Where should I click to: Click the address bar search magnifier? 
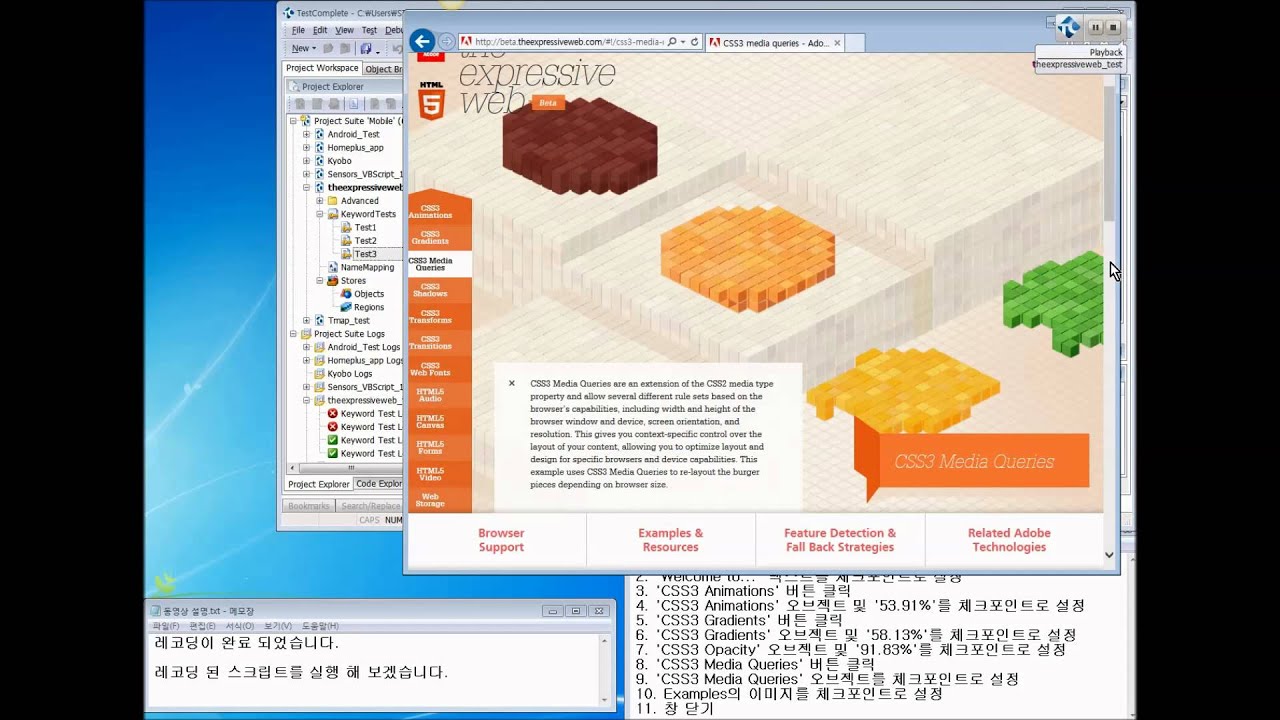672,42
